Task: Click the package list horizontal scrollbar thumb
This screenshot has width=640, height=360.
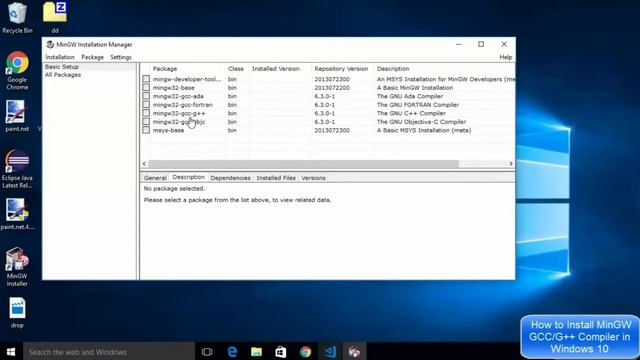Action: coord(303,163)
